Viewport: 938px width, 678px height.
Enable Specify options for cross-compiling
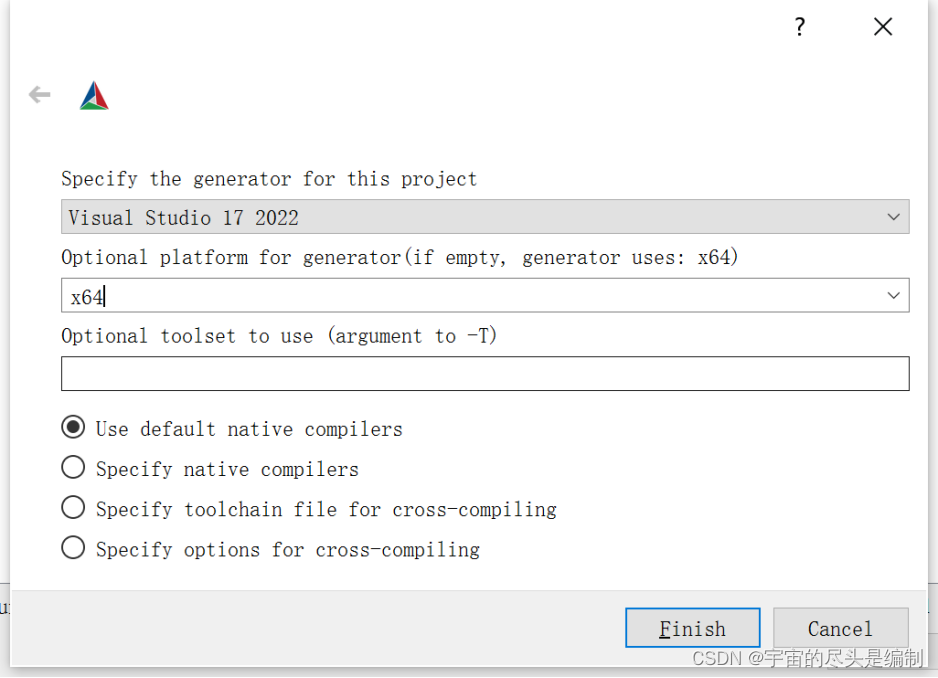click(x=73, y=547)
